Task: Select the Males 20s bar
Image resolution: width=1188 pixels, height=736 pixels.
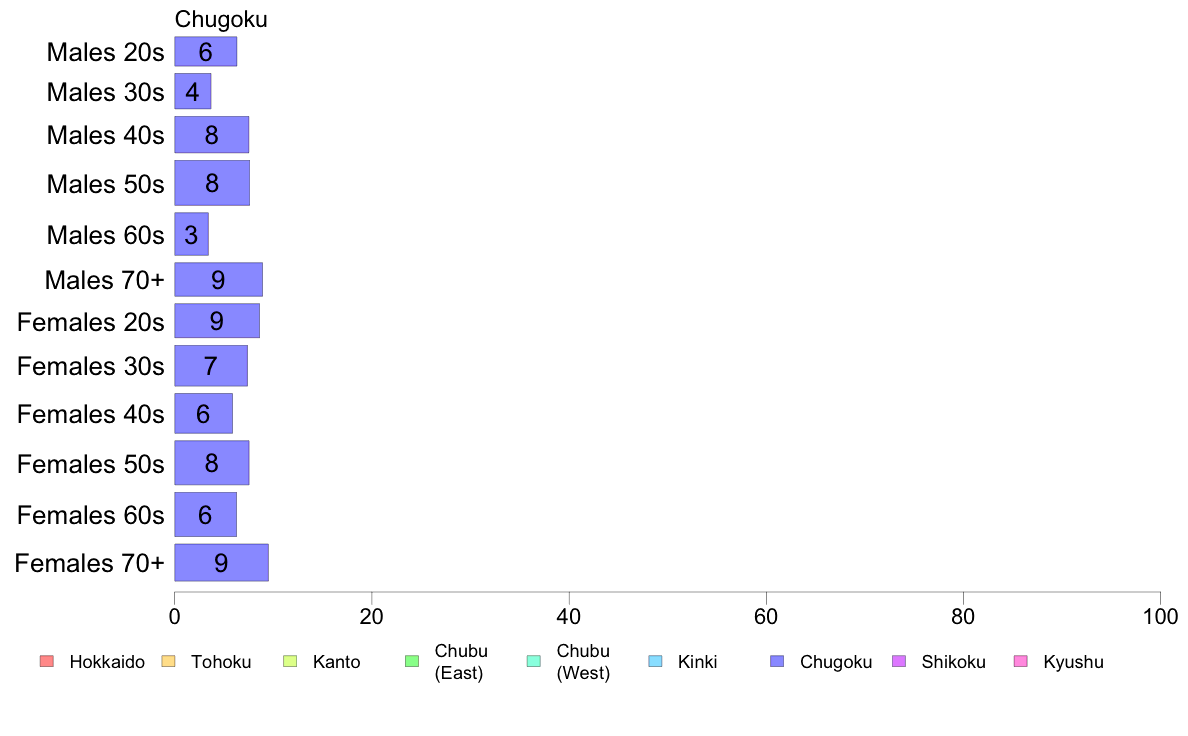Action: coord(205,52)
